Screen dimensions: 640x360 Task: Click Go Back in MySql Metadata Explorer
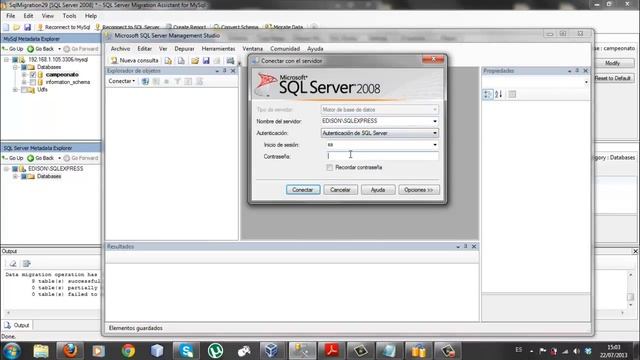[40, 49]
